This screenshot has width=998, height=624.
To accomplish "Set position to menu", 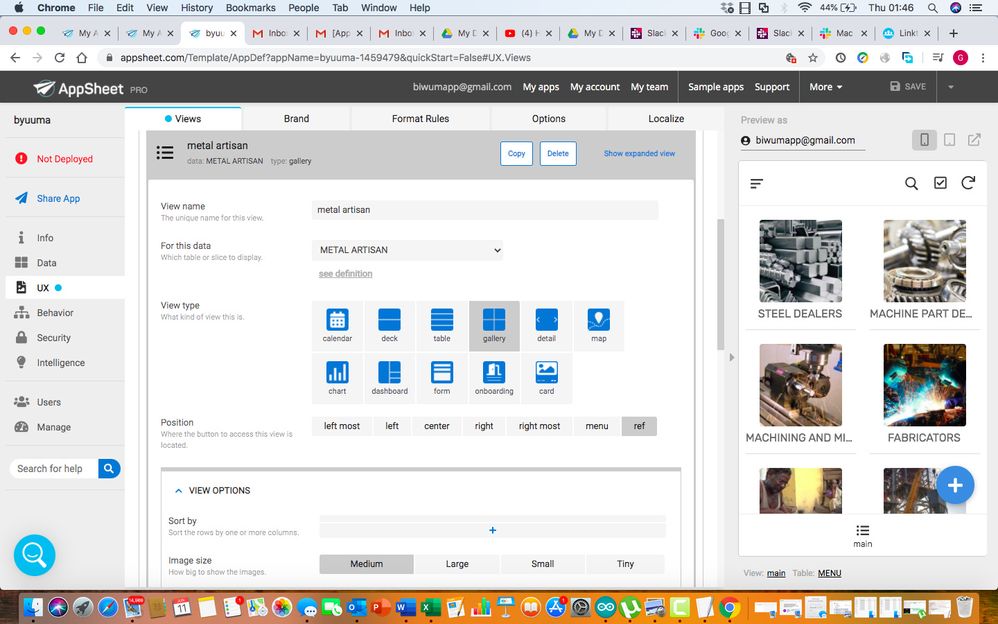I will pos(597,426).
